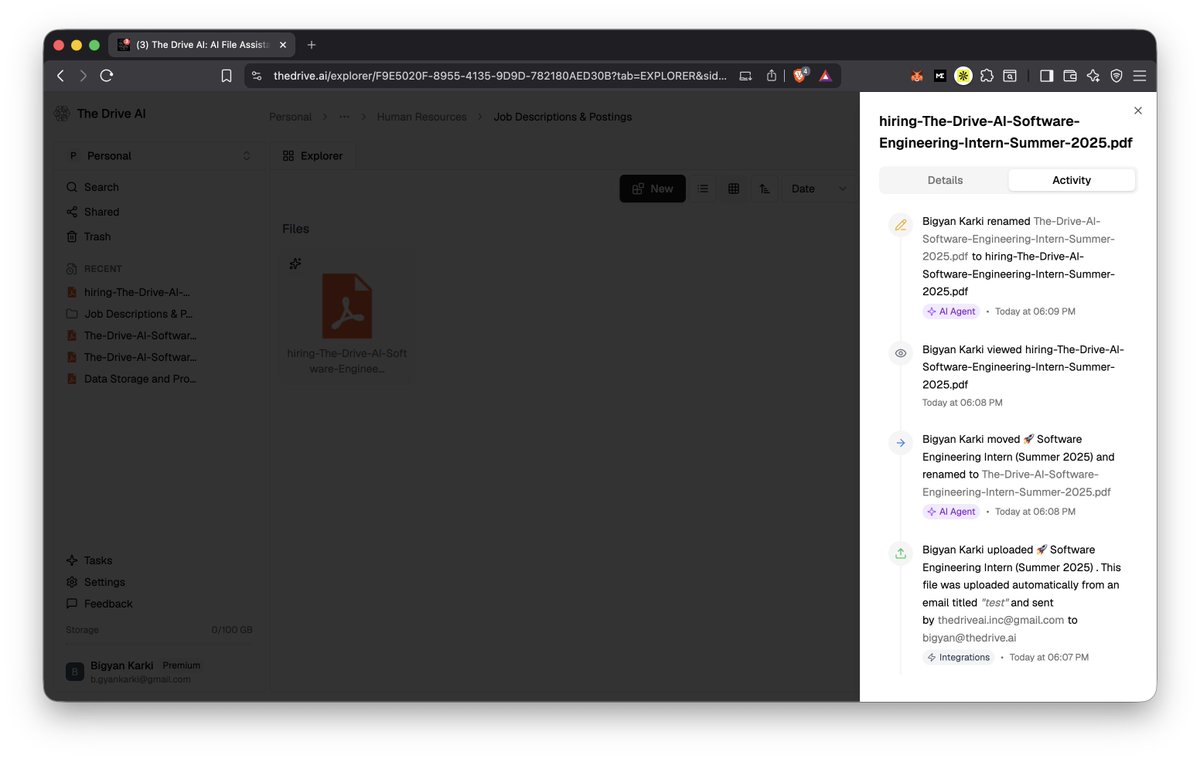Open the Personal workspace dropdown
1200x759 pixels.
pos(159,156)
